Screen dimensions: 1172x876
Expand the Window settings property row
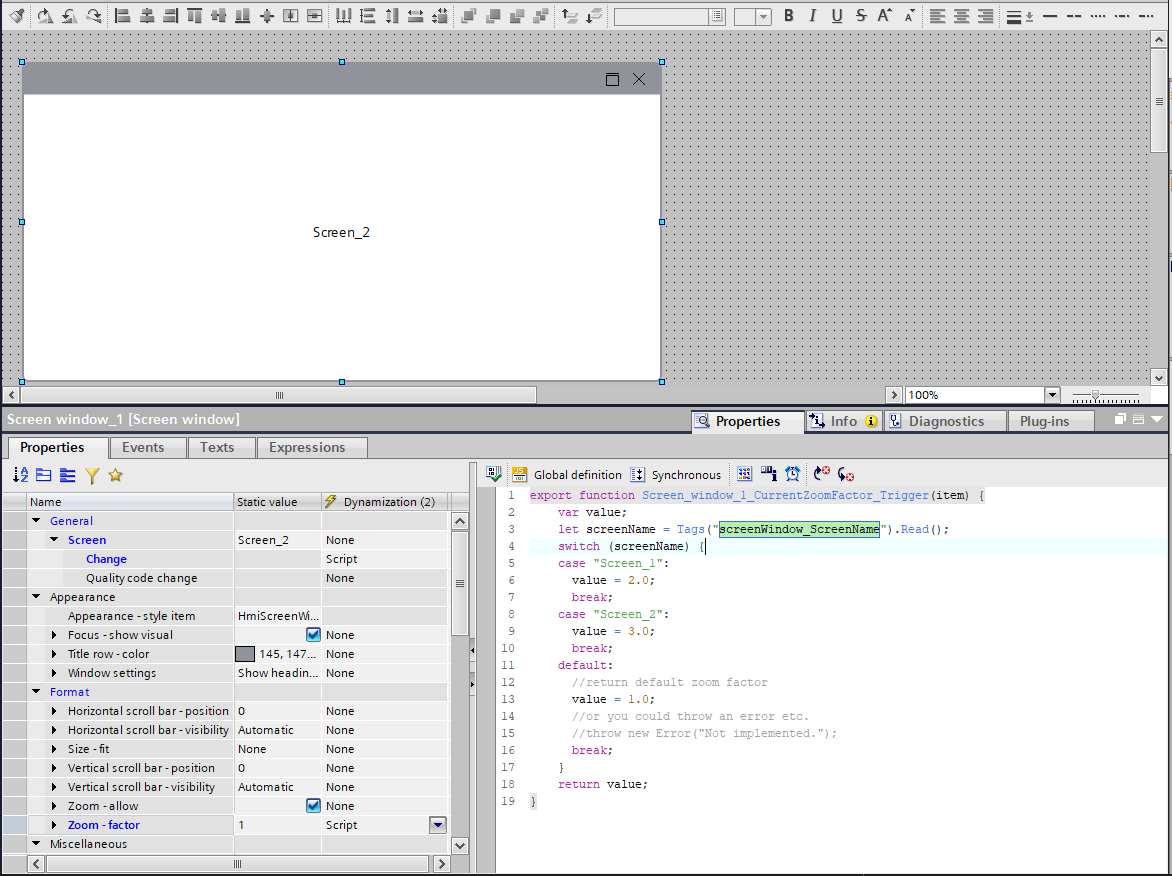(55, 673)
